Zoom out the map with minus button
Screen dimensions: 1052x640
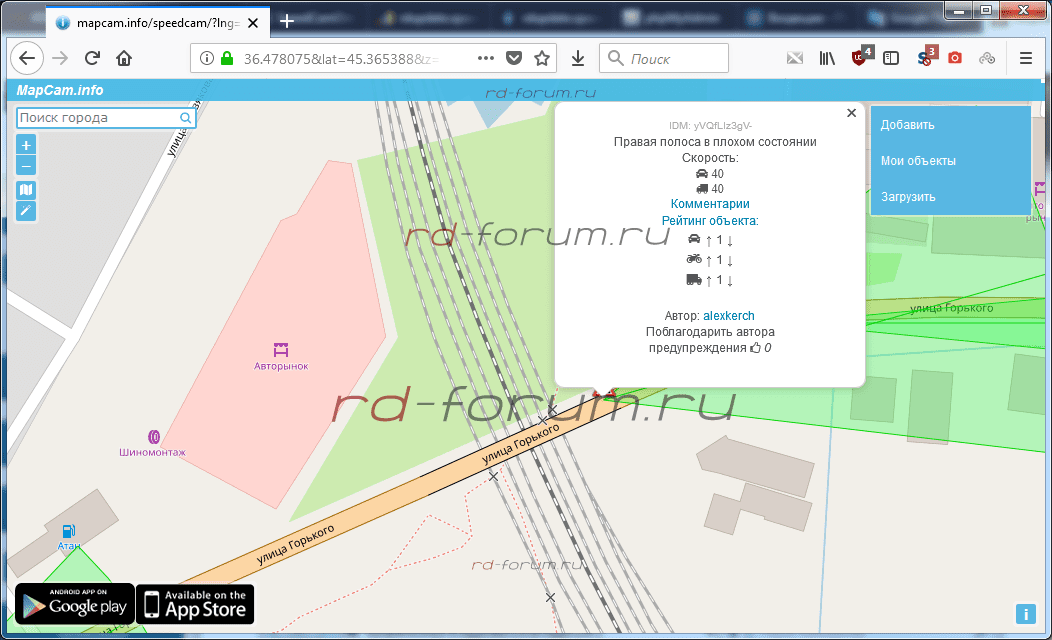click(26, 165)
